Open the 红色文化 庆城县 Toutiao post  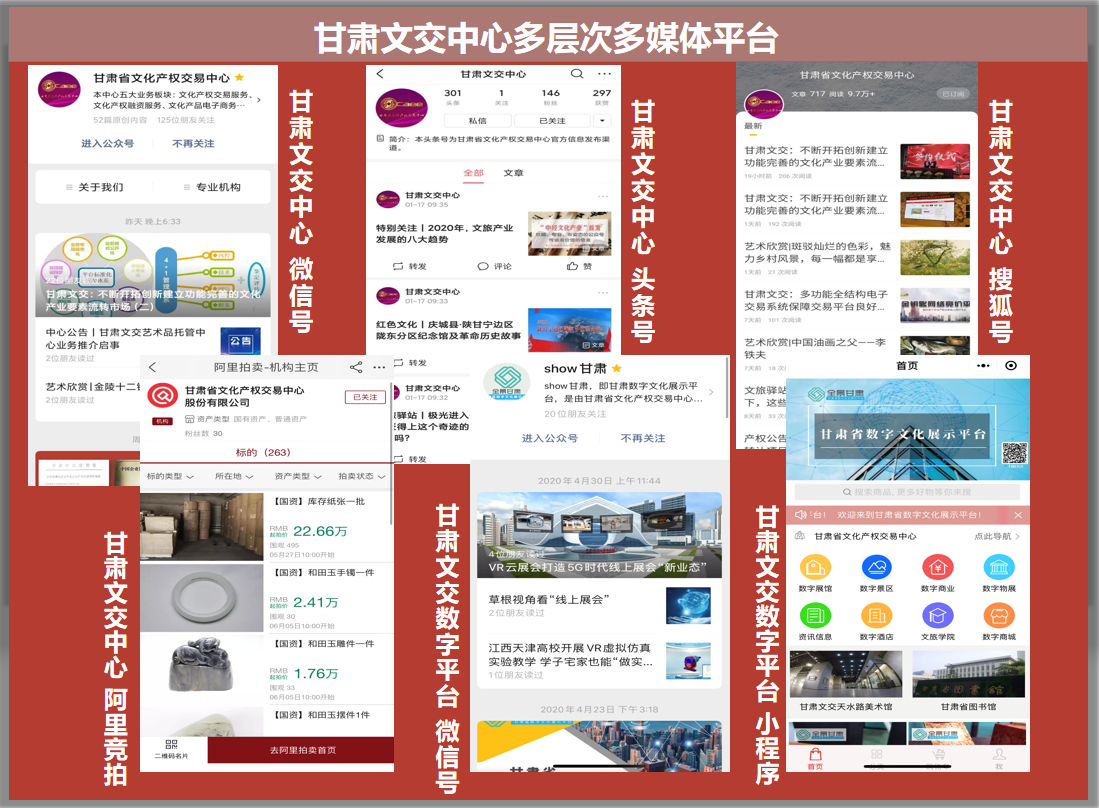pyautogui.click(x=493, y=329)
